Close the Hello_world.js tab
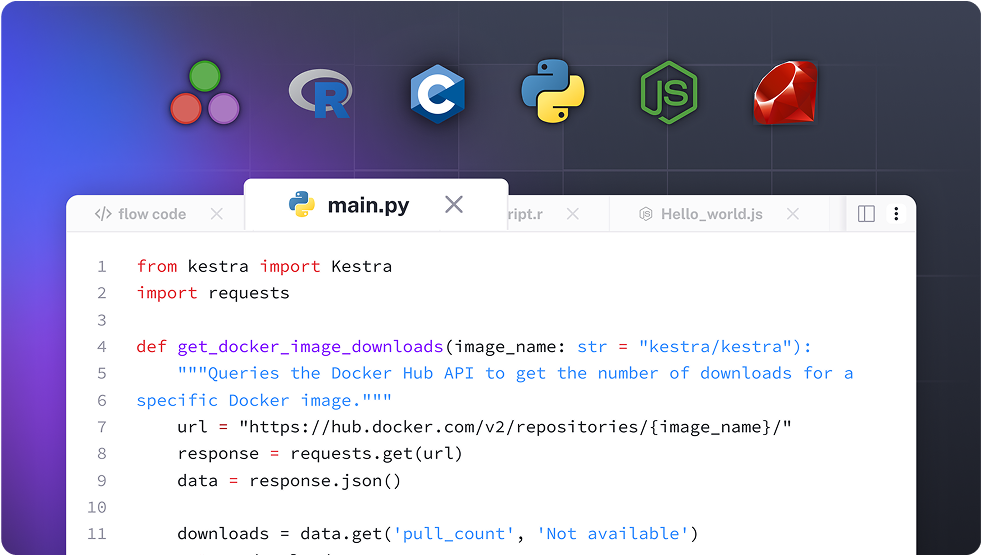This screenshot has width=981, height=555. pyautogui.click(x=793, y=214)
